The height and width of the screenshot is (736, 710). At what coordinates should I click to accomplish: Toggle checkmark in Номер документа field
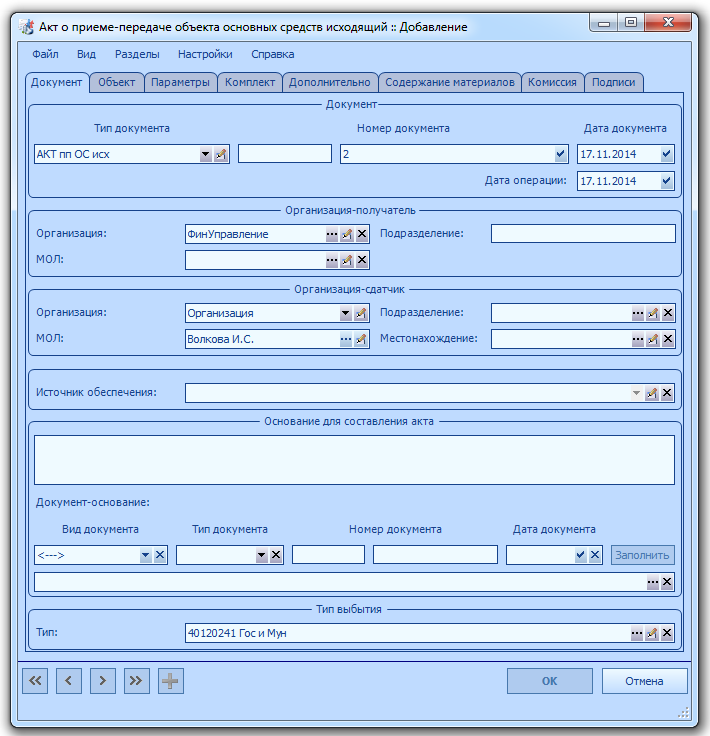tap(560, 154)
